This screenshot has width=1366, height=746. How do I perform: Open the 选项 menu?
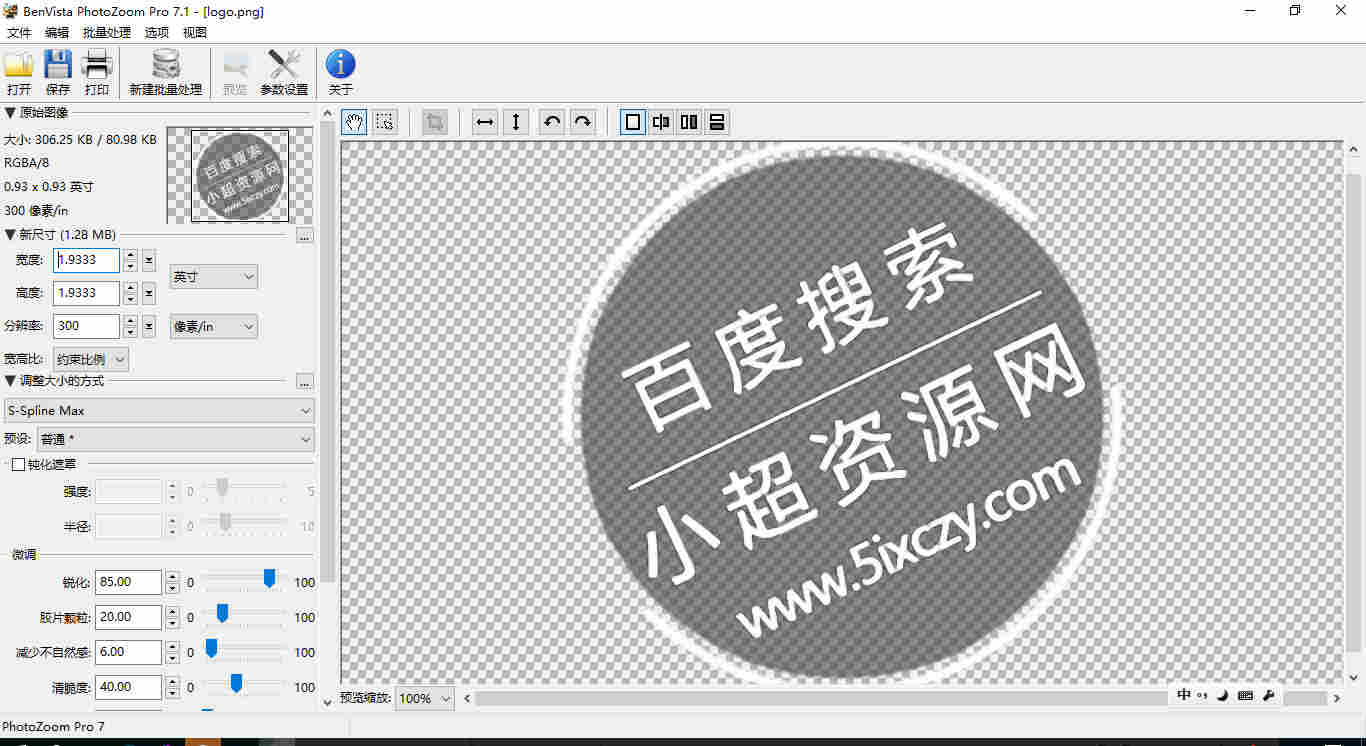[157, 32]
